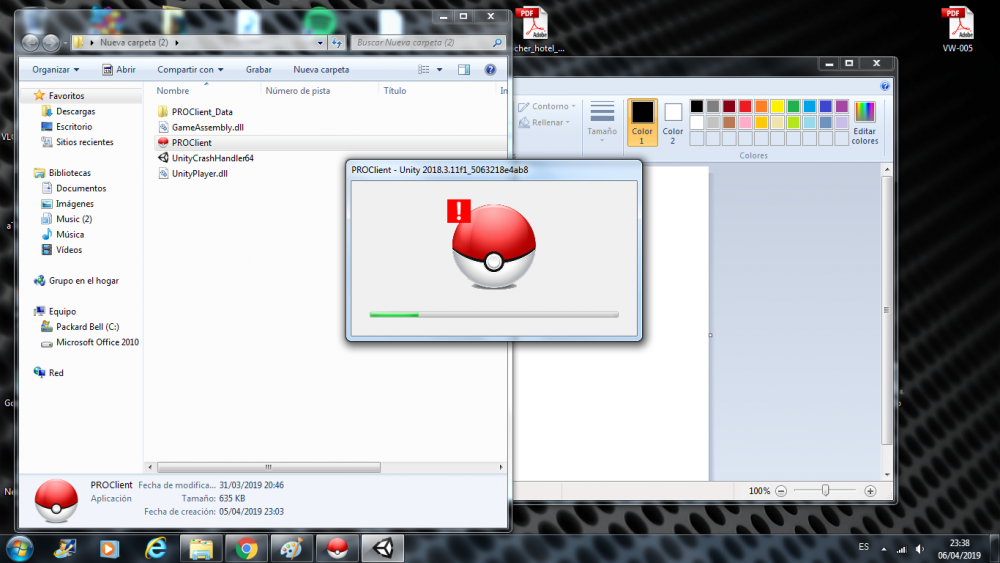This screenshot has width=1000, height=563.
Task: Click the Edit colors icon in Paint
Action: (864, 122)
